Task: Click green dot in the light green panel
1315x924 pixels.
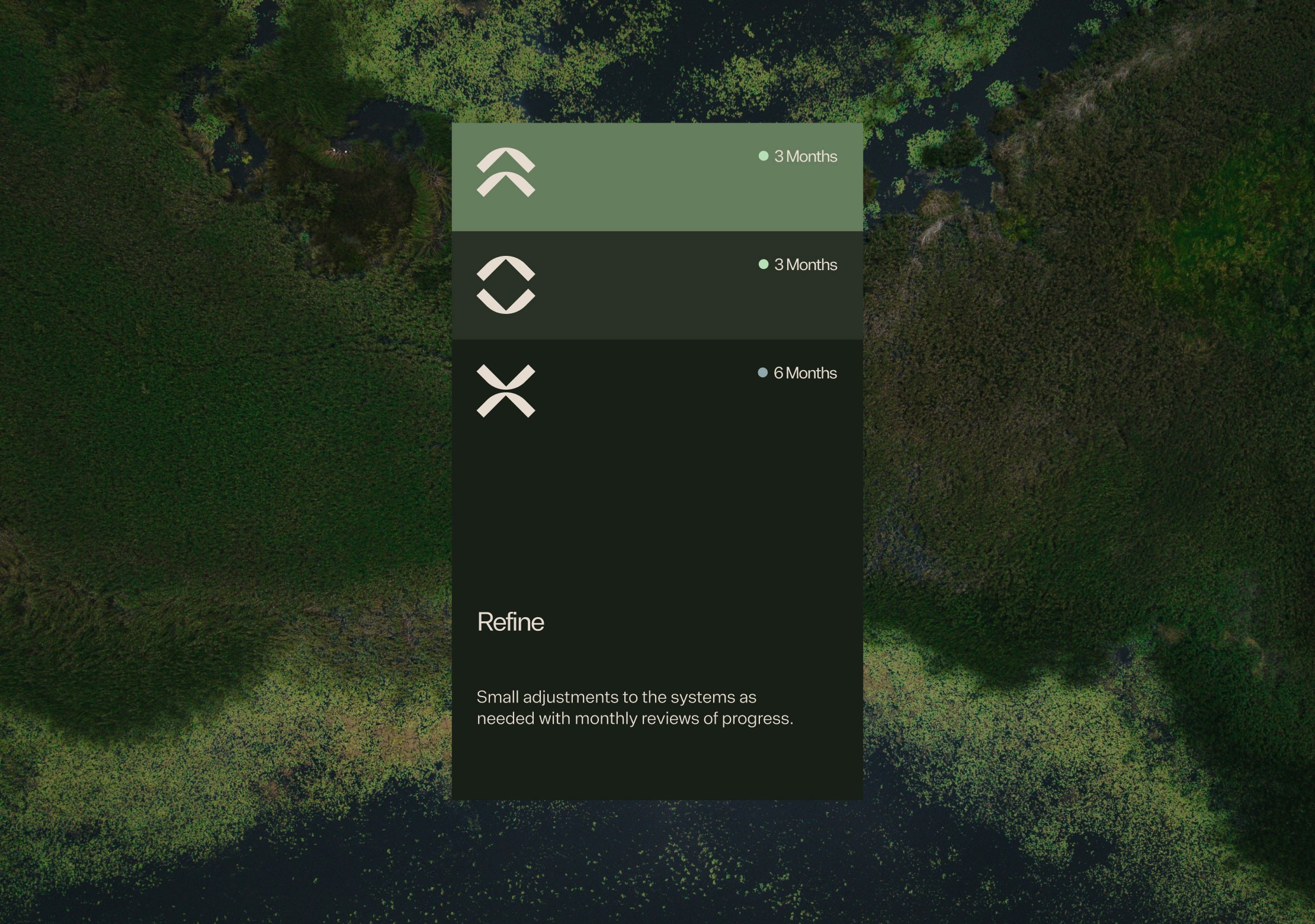Action: (764, 156)
